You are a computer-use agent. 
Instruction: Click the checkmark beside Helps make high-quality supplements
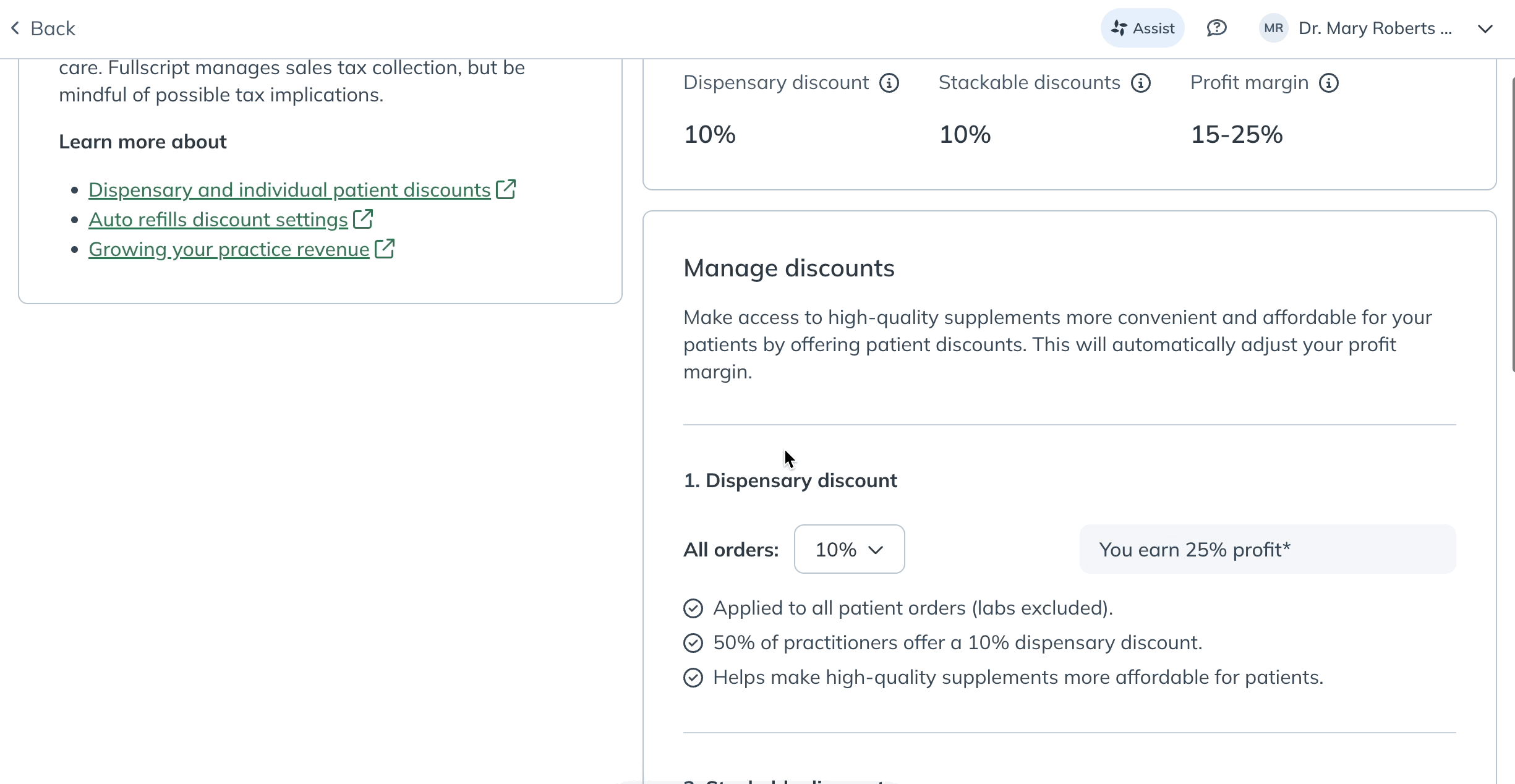[693, 678]
